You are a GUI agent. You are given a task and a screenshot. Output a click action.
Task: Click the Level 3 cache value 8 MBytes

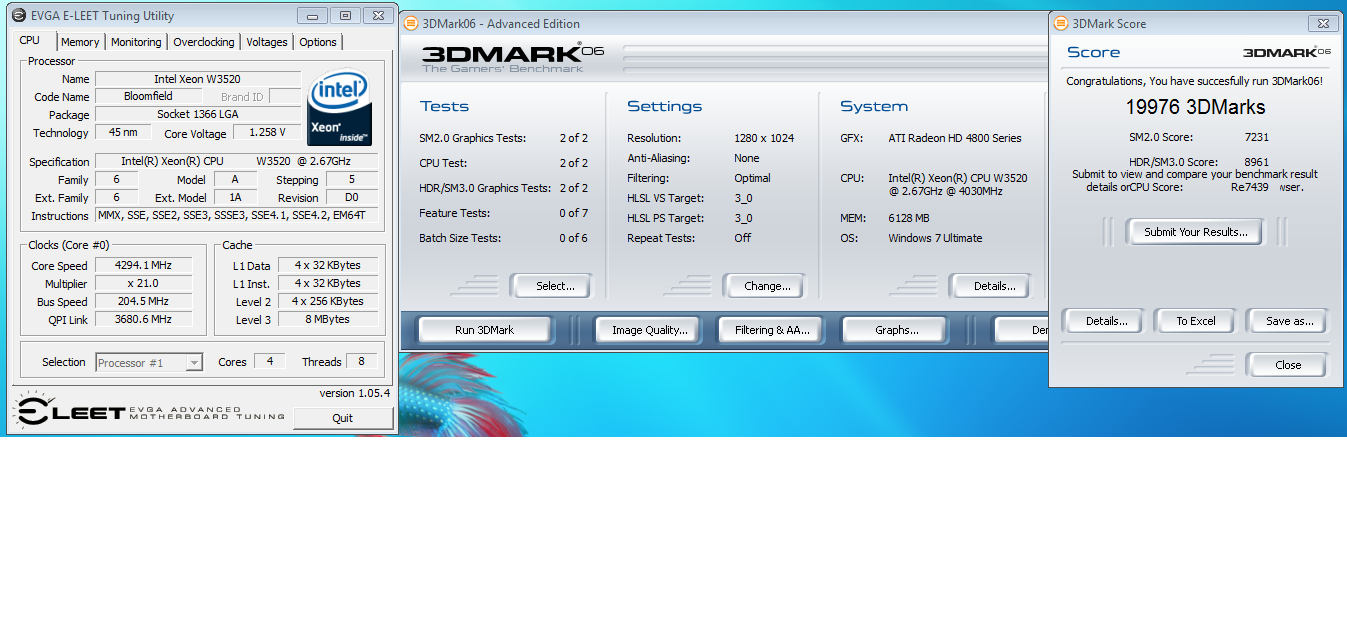coord(328,319)
